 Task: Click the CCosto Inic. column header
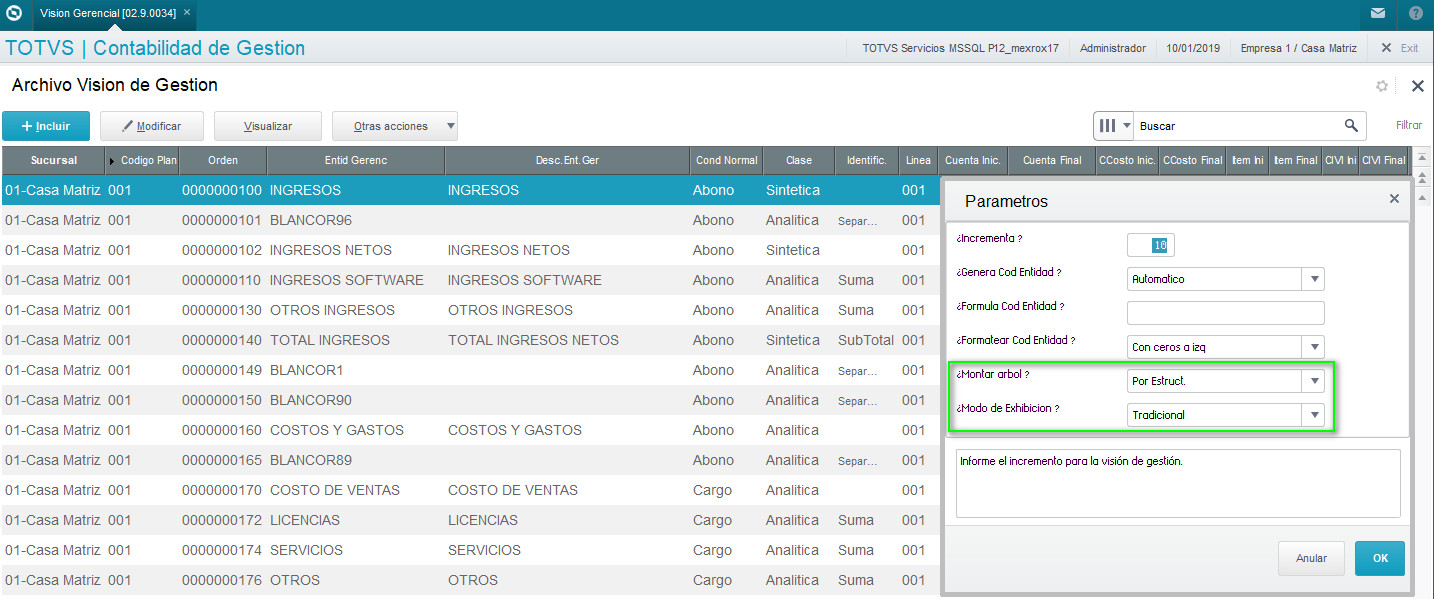coord(1127,160)
